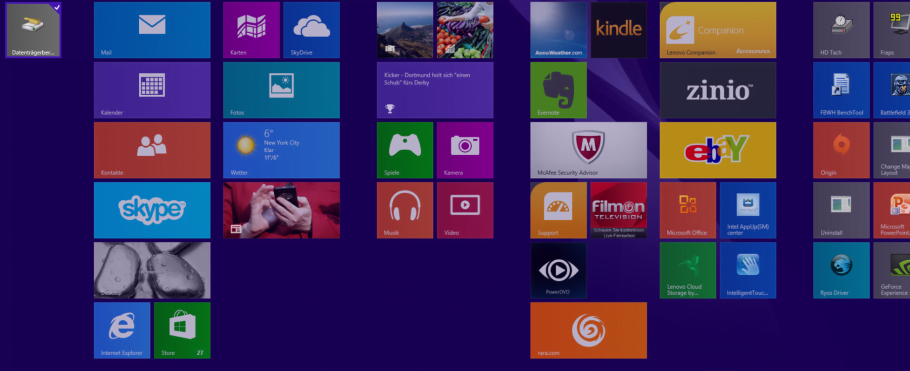This screenshot has width=910, height=371.
Task: Open the zinio tile
Action: point(718,90)
